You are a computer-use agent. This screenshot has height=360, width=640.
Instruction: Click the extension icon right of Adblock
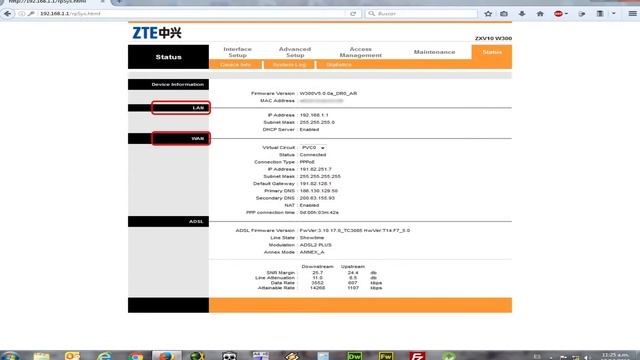point(582,13)
